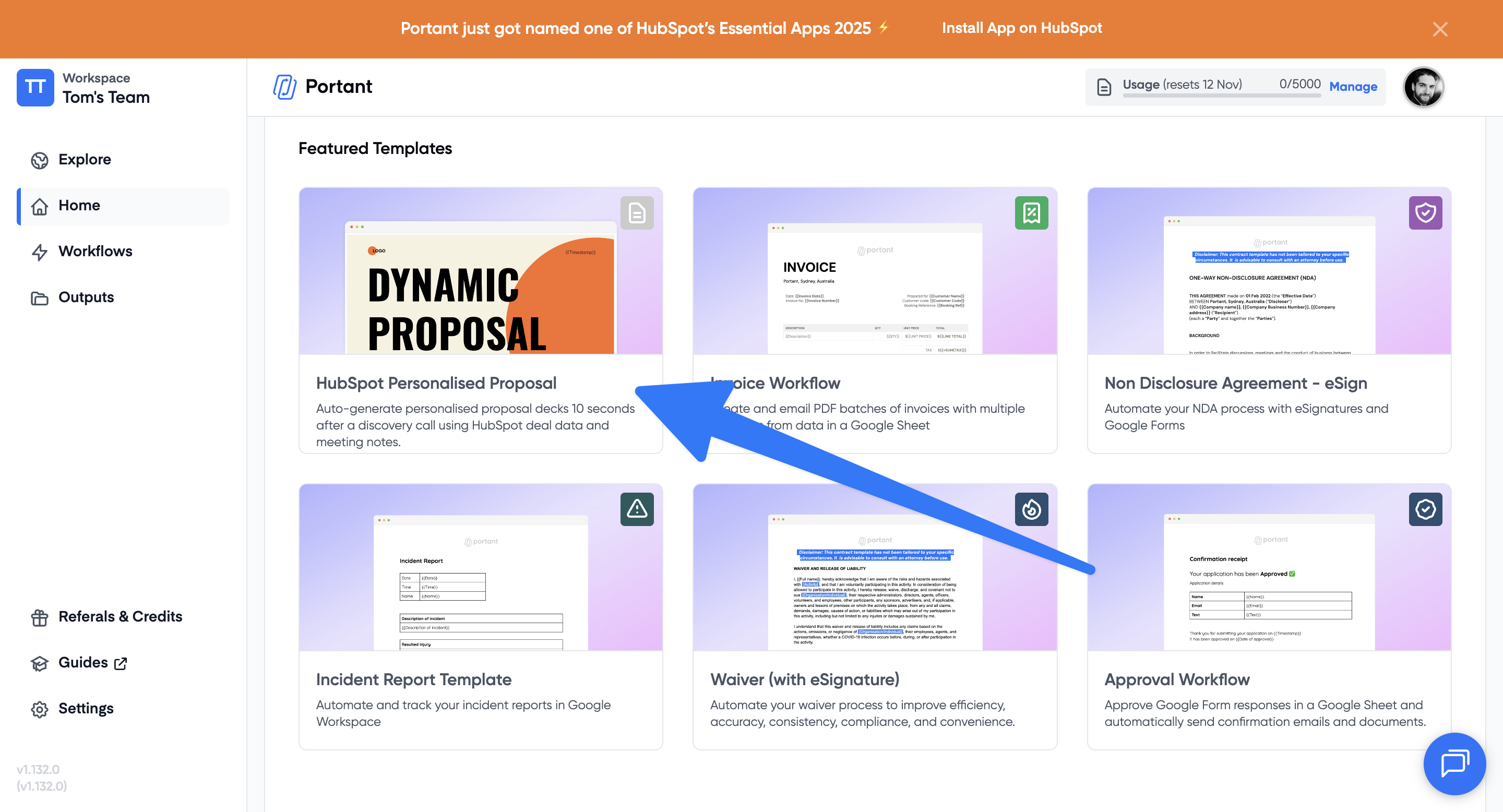Navigate to Outputs in sidebar
The width and height of the screenshot is (1503, 812).
pos(86,297)
